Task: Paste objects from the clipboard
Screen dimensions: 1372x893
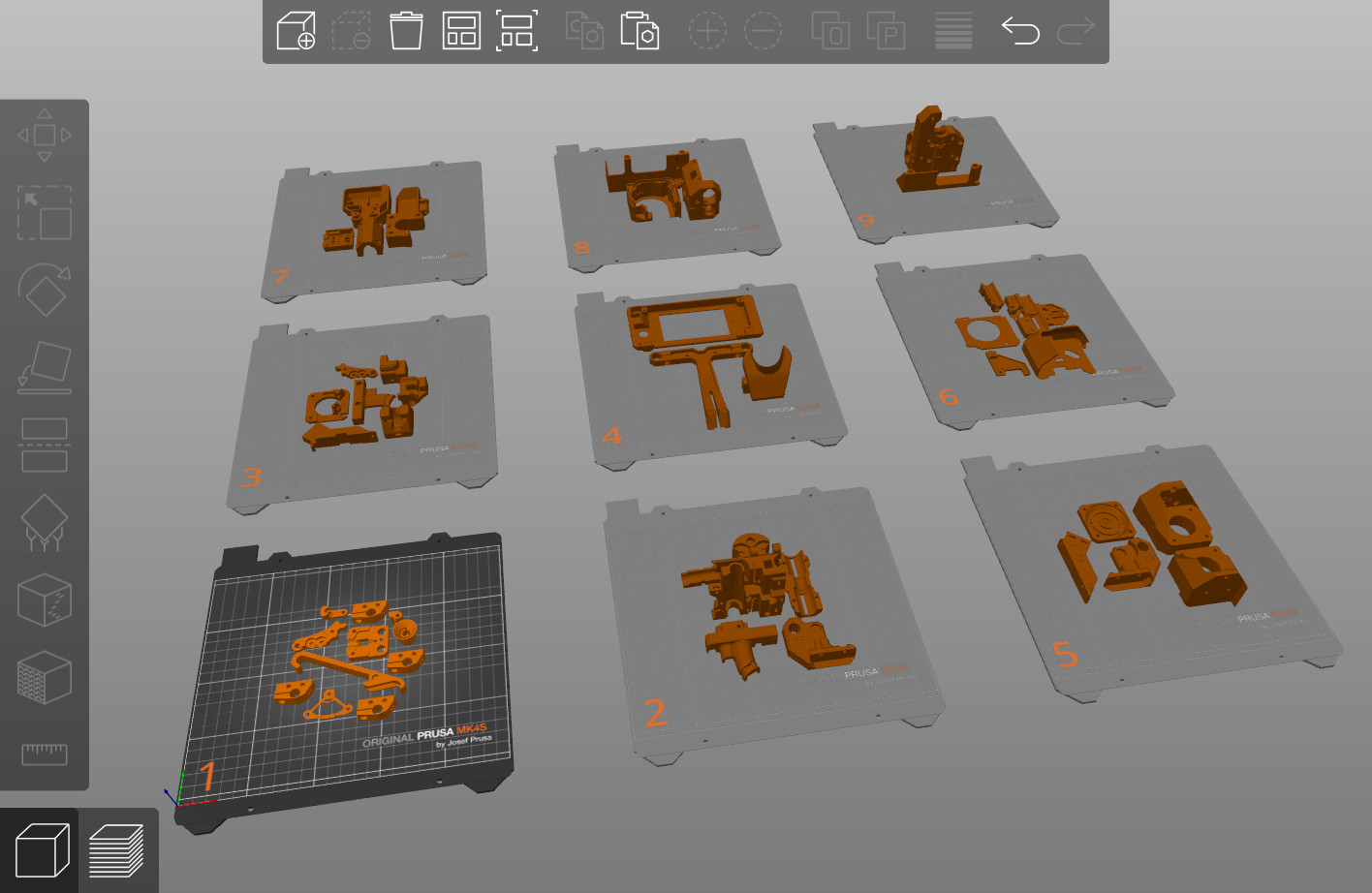Action: 639,30
